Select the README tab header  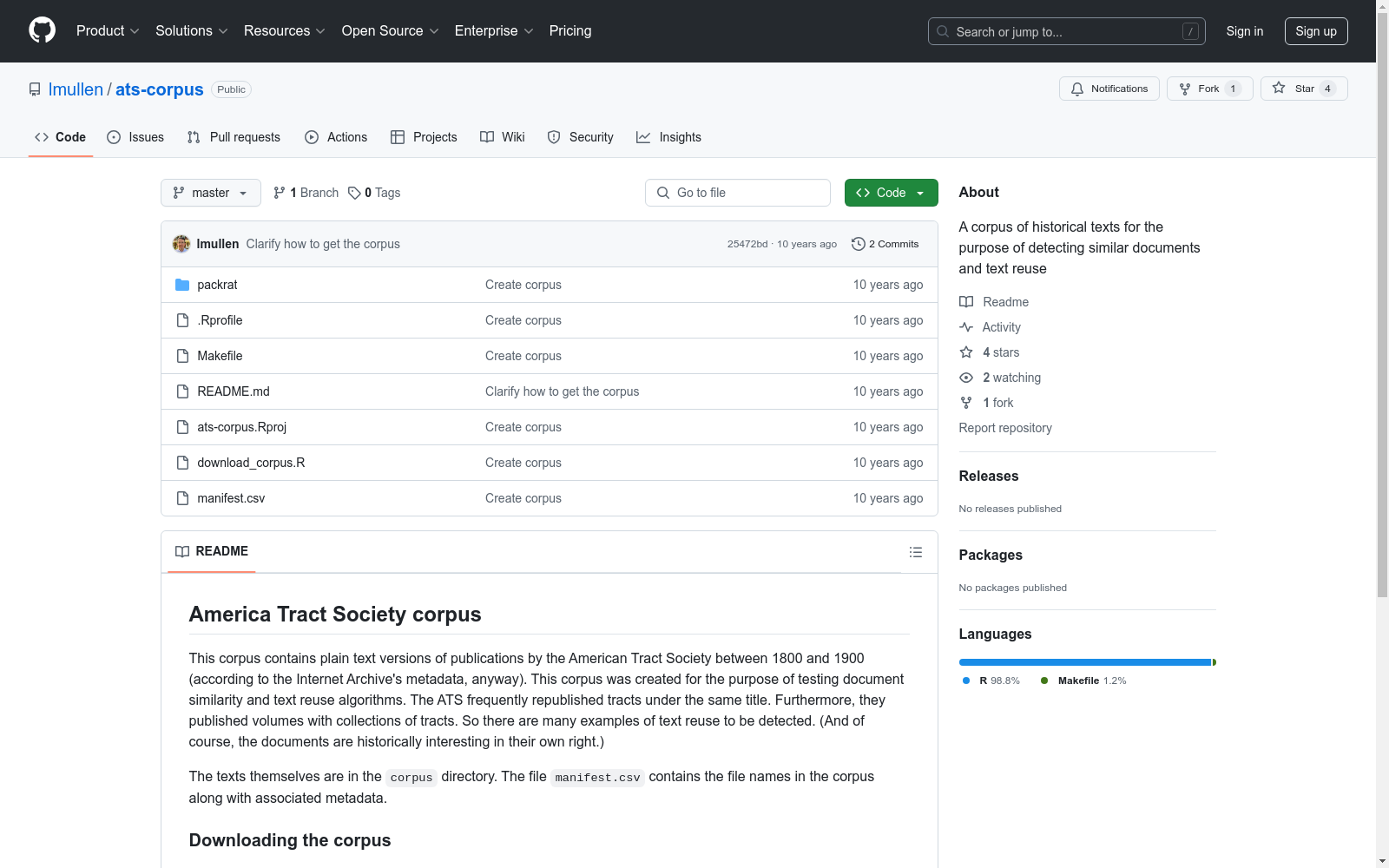click(212, 551)
